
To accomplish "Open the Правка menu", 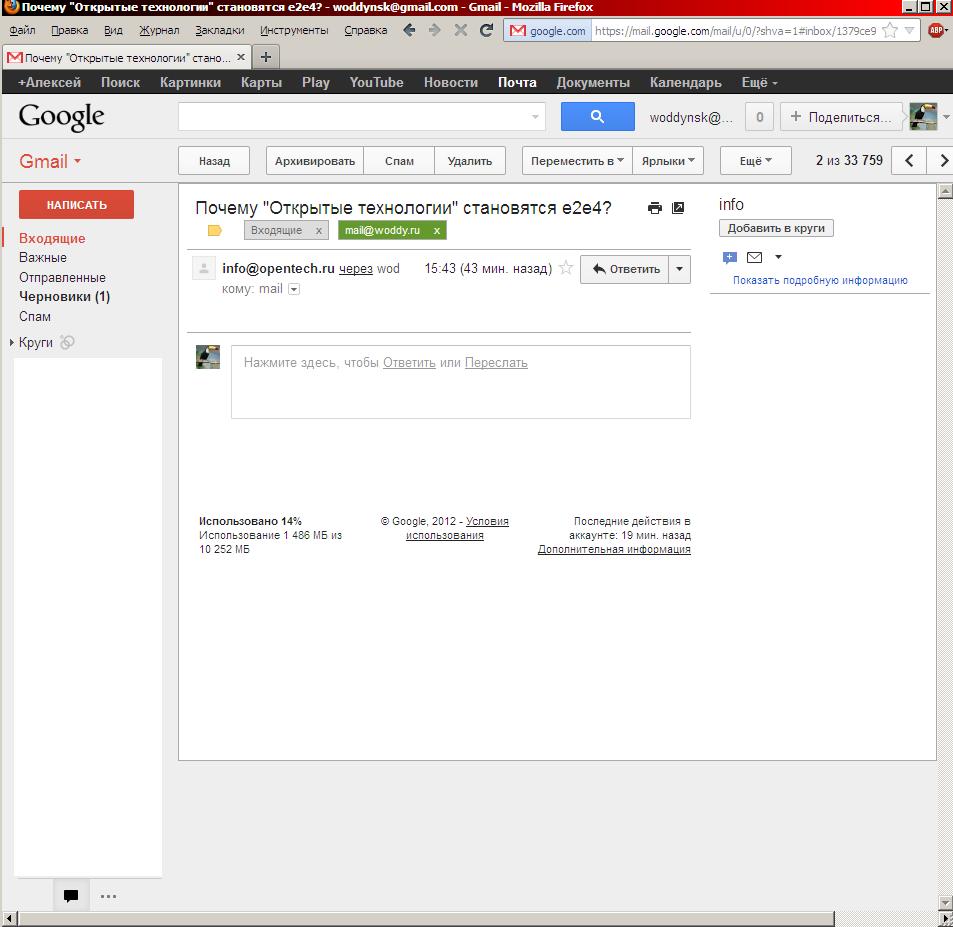I will tap(69, 30).
